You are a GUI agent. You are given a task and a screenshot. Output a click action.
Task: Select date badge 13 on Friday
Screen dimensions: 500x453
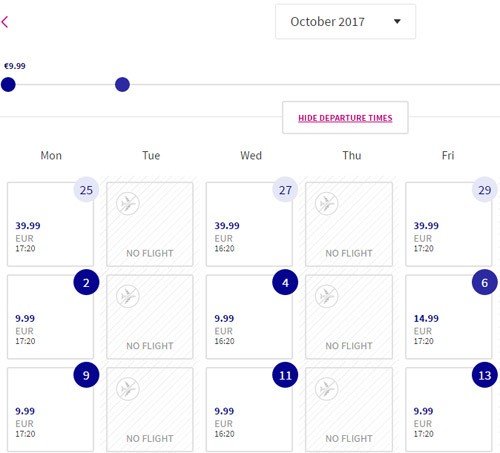[485, 375]
